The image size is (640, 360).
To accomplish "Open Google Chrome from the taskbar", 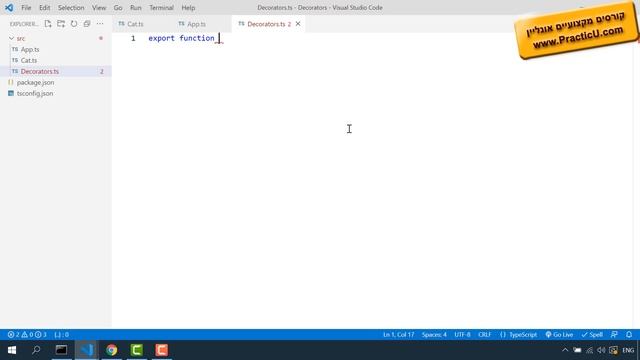I will [x=111, y=350].
